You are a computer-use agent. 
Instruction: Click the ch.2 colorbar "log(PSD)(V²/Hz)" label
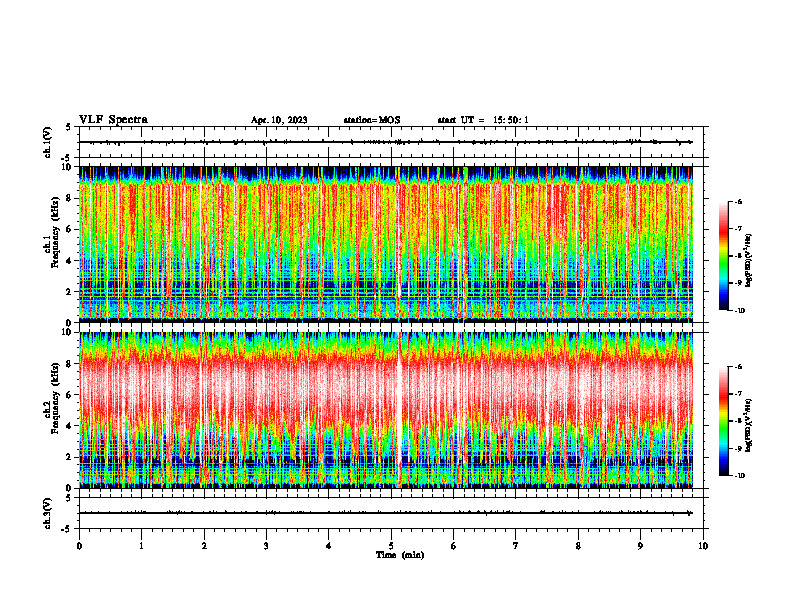coord(749,425)
